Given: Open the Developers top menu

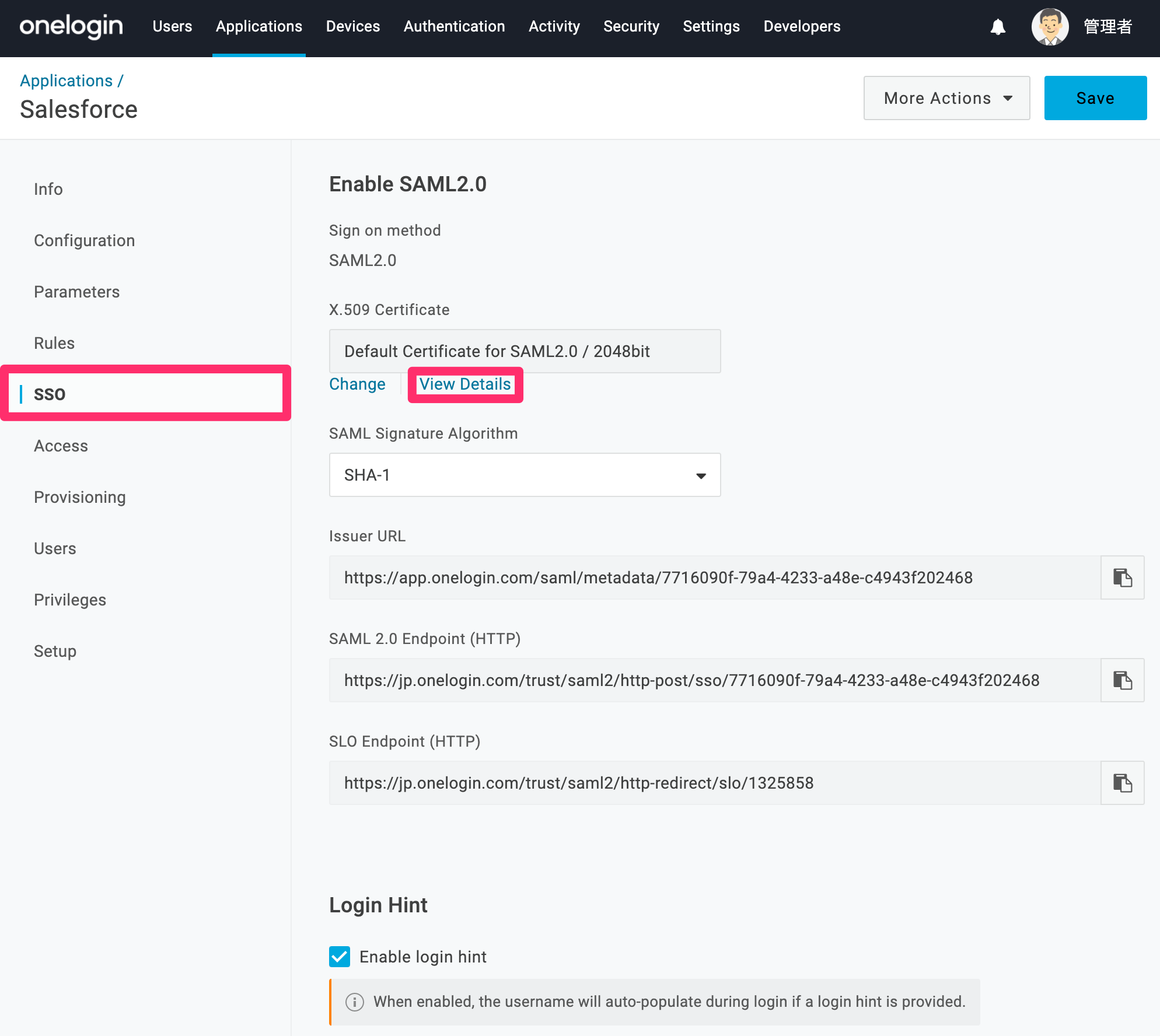Looking at the screenshot, I should tap(802, 27).
